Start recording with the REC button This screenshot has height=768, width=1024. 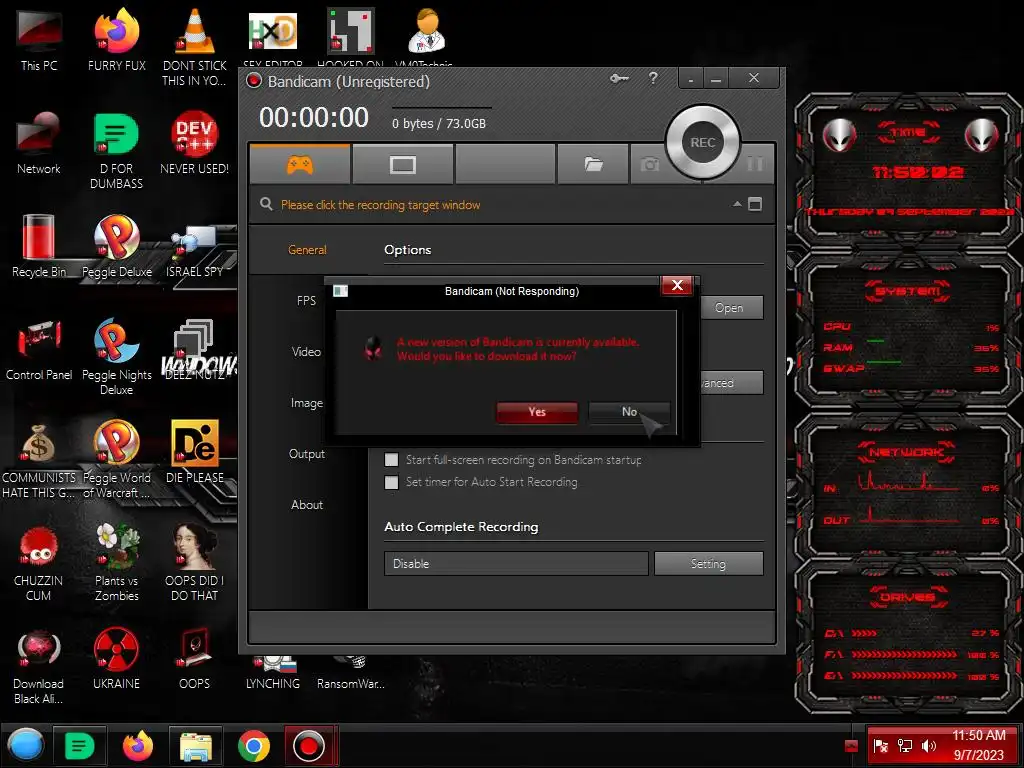(x=703, y=142)
